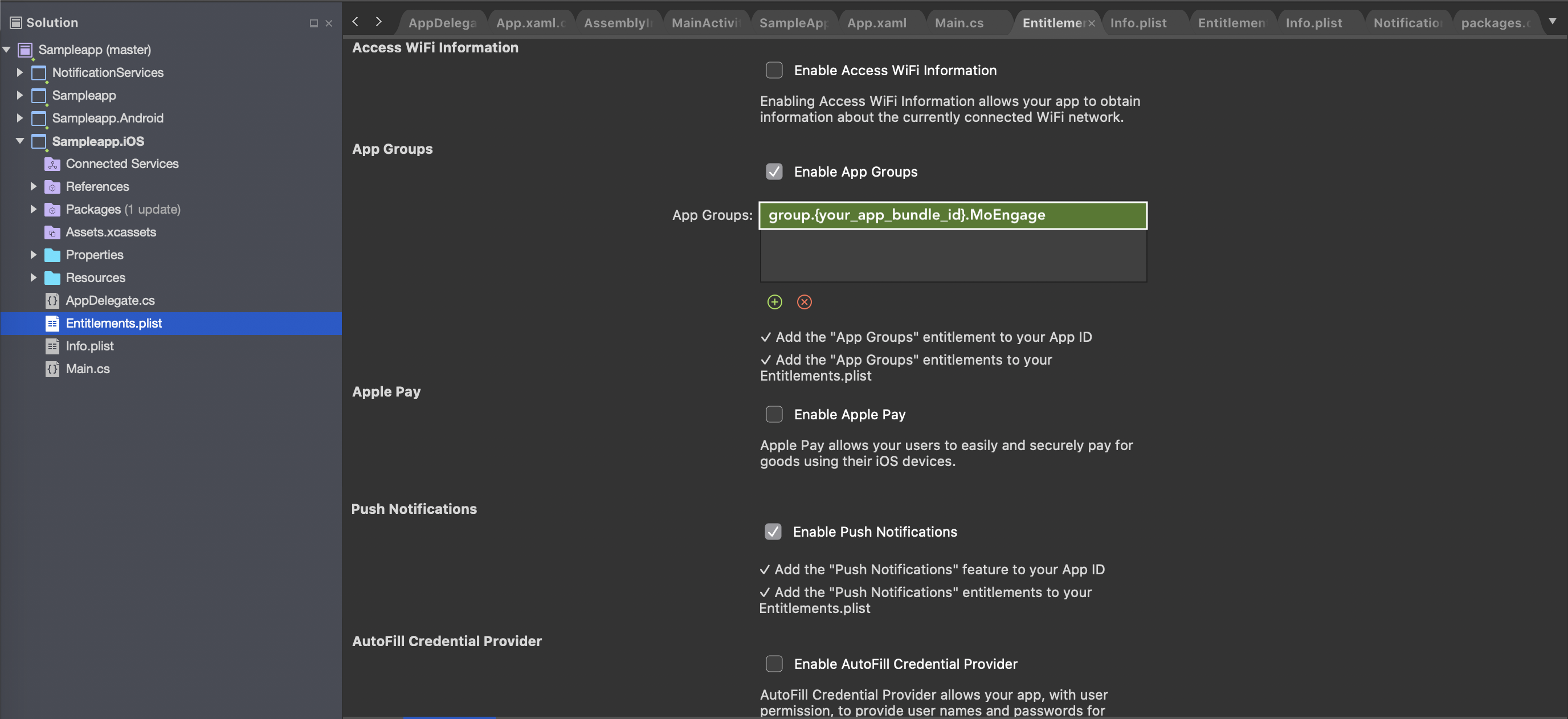The image size is (1568, 719).
Task: Select Connected Services in the tree
Action: pos(171,164)
